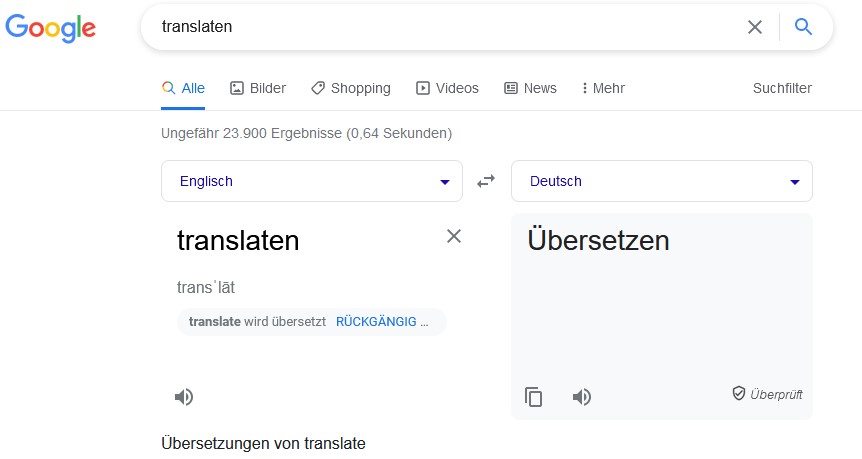The image size is (862, 459).
Task: Swap languages with the arrows icon
Action: tap(486, 181)
